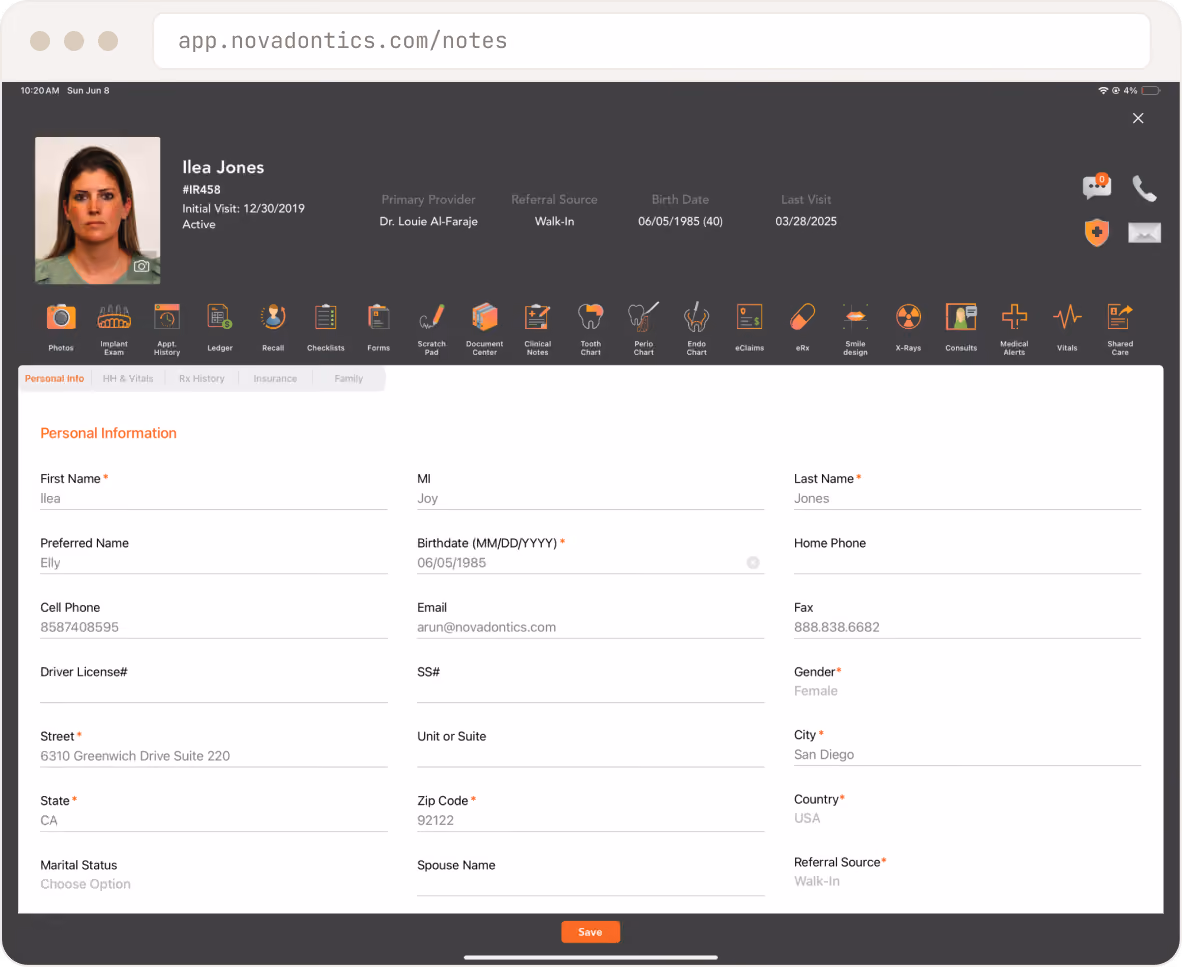The width and height of the screenshot is (1182, 967).
Task: Click the State field showing CA
Action: coord(213,821)
